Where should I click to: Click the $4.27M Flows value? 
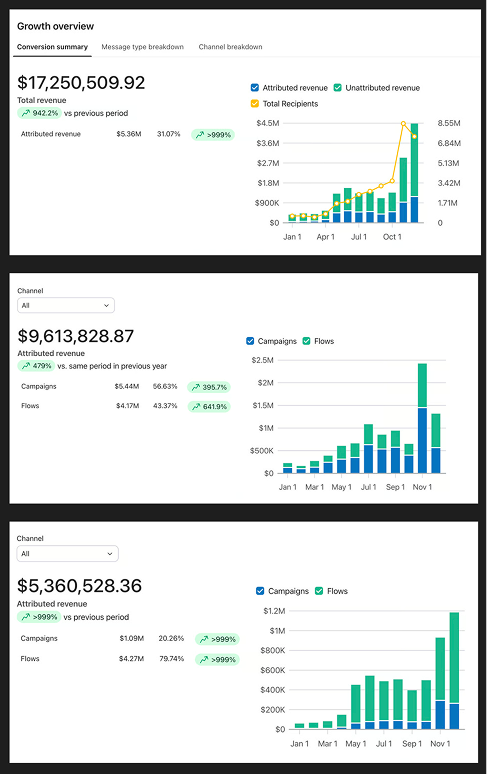[x=131, y=658]
